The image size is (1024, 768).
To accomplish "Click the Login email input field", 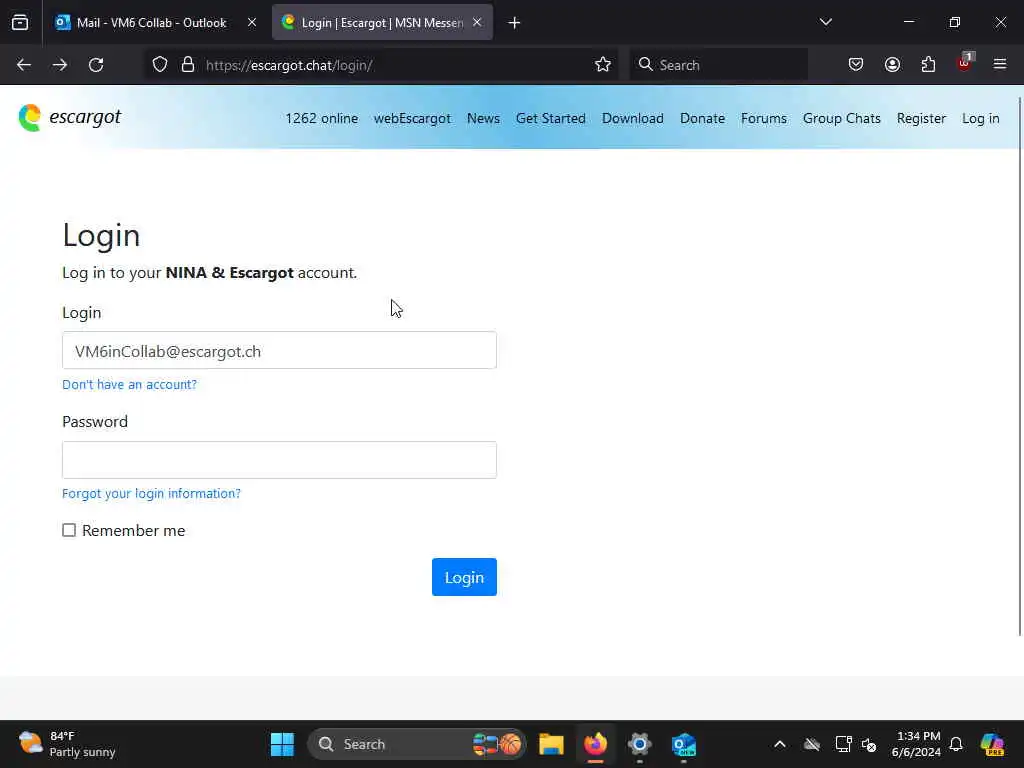I will 280,351.
